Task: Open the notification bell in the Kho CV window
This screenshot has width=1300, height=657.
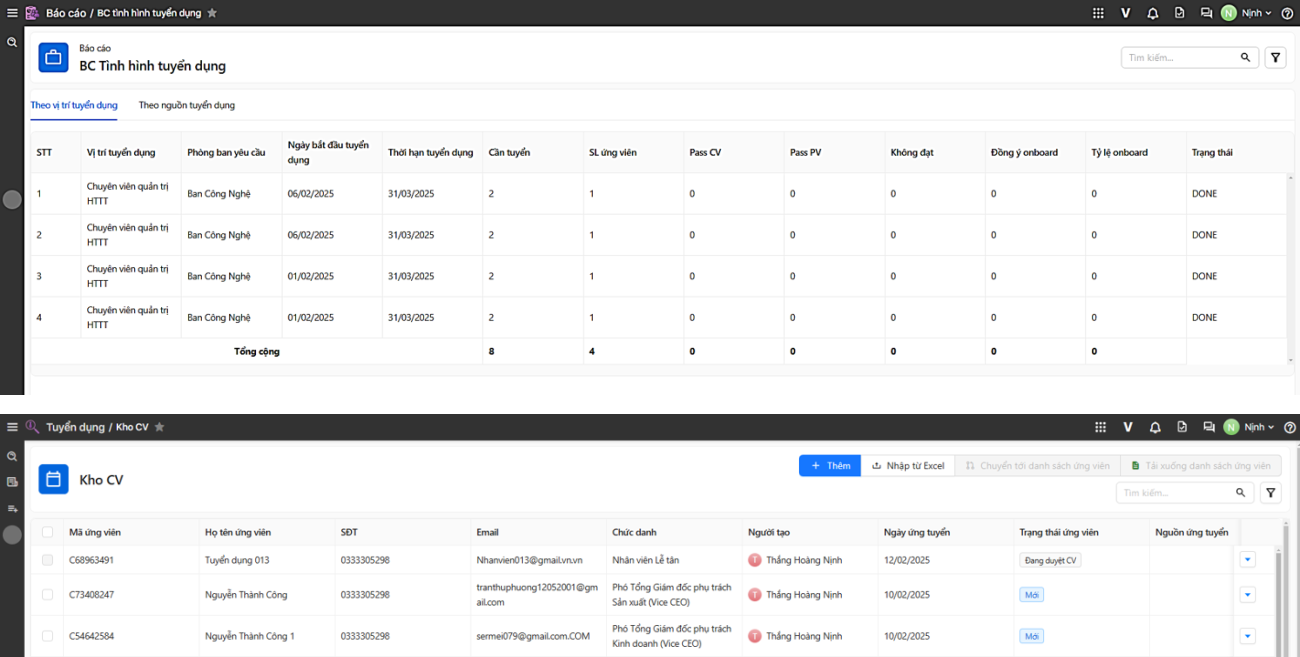Action: pos(1155,427)
